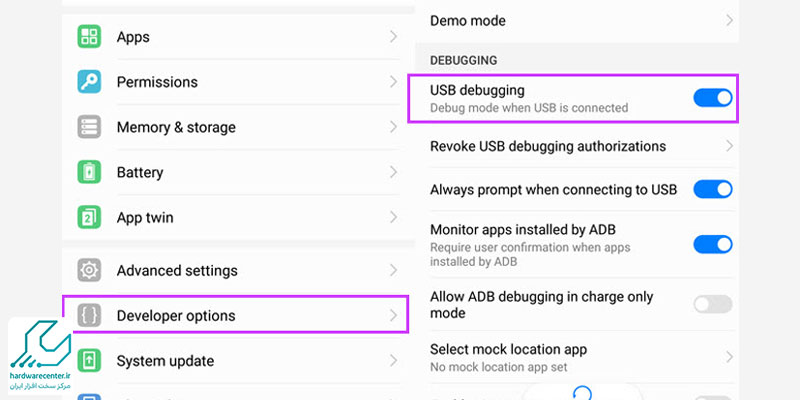Screen dimensions: 800x400
Task: Tap Select mock location app
Action: tap(508, 349)
